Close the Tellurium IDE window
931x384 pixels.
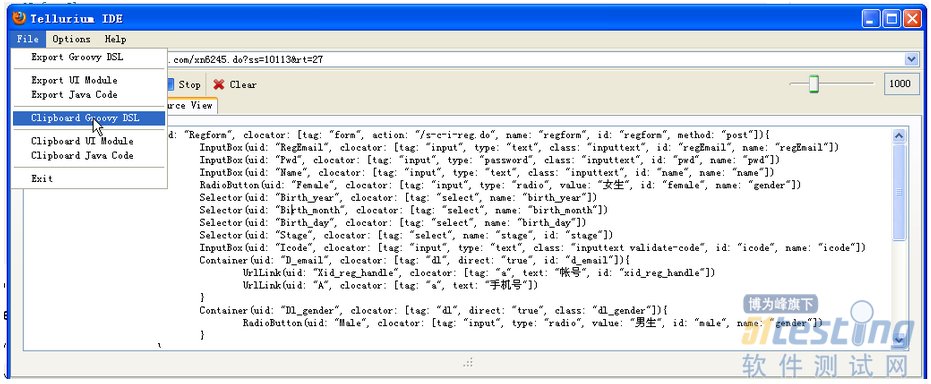click(x=912, y=20)
